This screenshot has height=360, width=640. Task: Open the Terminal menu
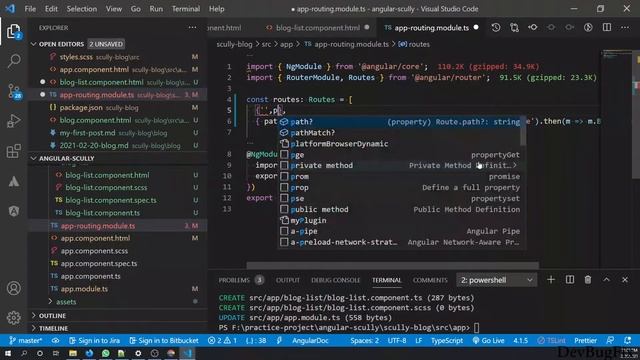186,9
